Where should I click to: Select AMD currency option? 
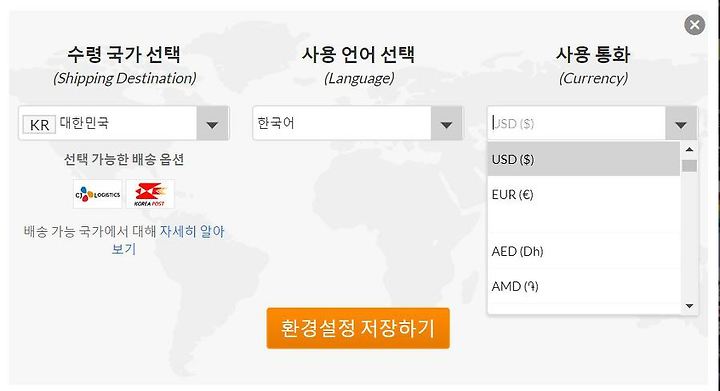[x=584, y=286]
